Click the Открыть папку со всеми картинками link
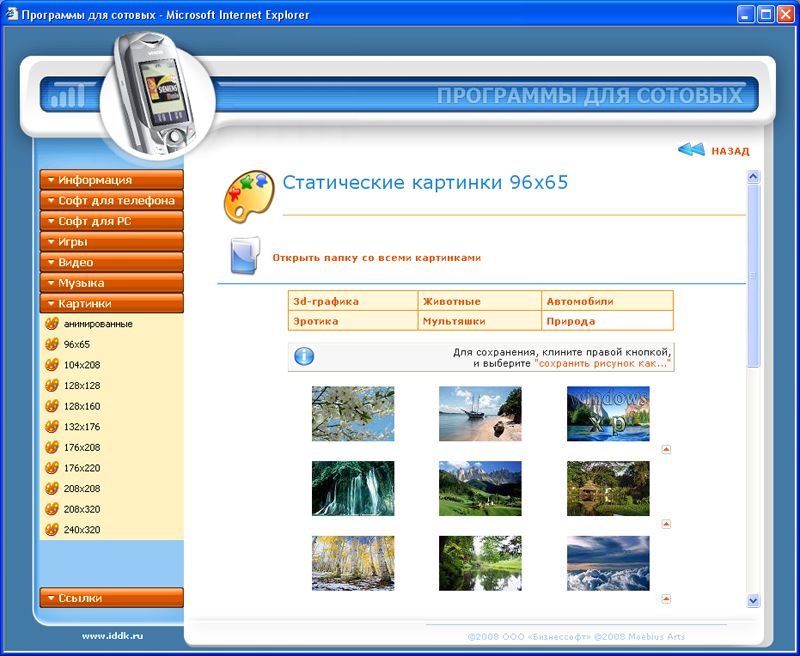800x656 pixels. point(376,258)
